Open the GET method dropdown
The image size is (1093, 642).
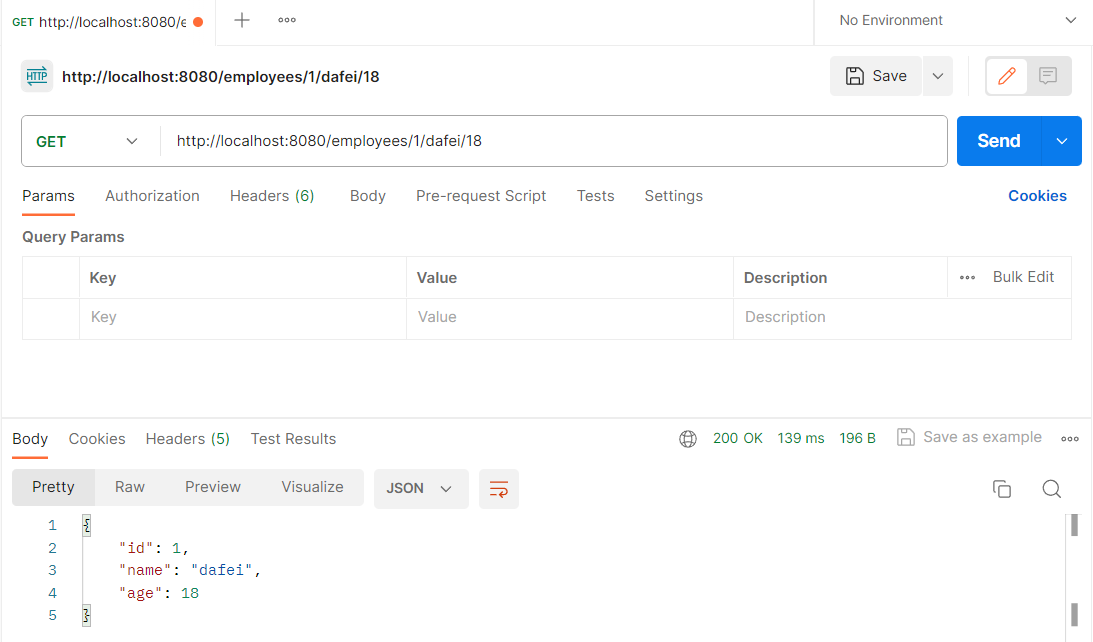[x=87, y=142]
